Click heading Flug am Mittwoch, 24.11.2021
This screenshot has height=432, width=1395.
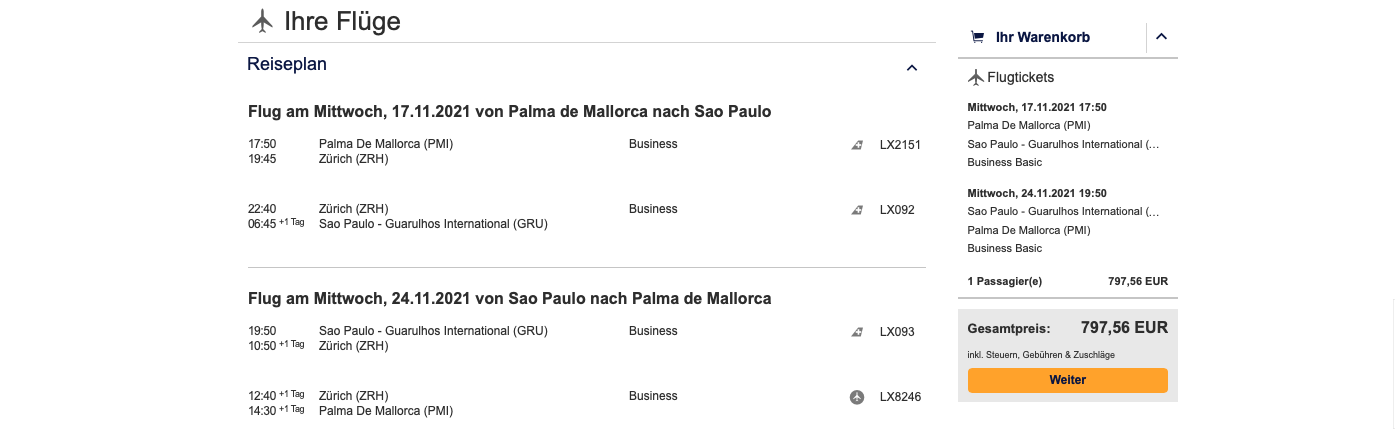[509, 298]
